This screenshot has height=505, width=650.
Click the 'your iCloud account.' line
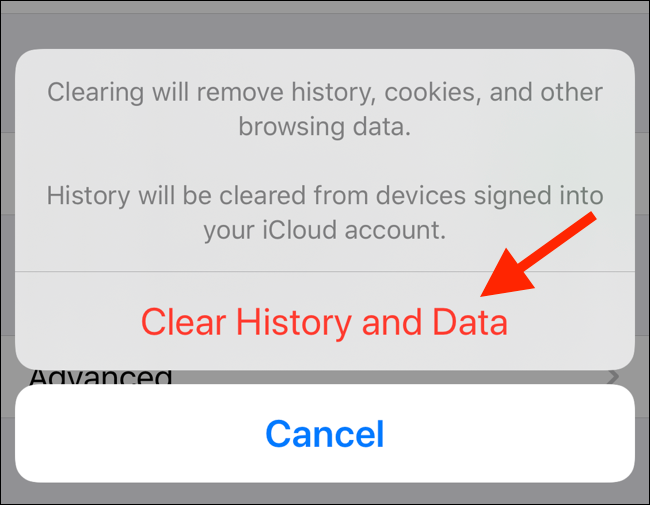coord(325,230)
